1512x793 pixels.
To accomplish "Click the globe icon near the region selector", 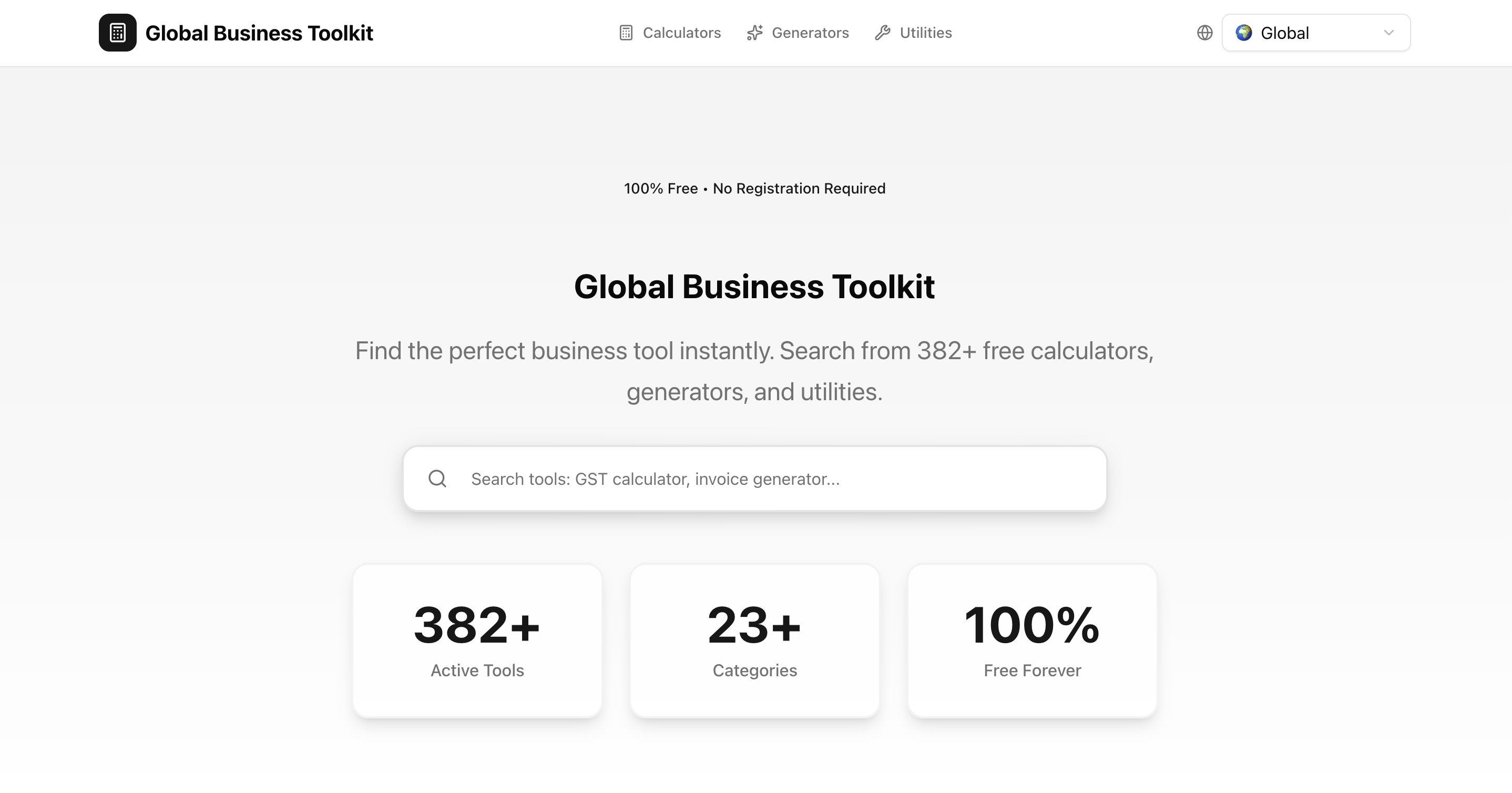I will [1204, 33].
